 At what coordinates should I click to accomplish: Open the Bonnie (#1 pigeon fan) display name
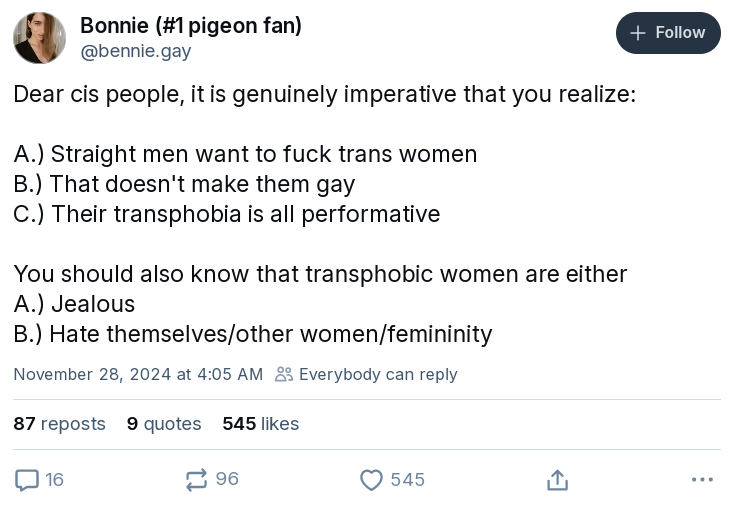190,25
